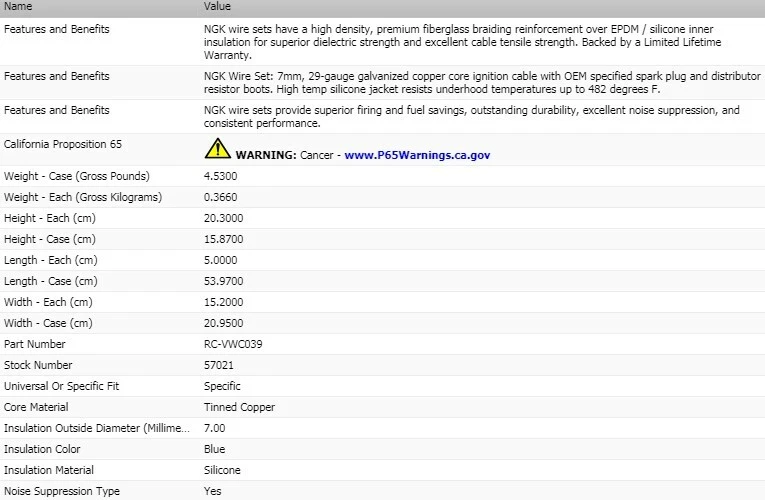Select the value 53.9700

coord(223,281)
